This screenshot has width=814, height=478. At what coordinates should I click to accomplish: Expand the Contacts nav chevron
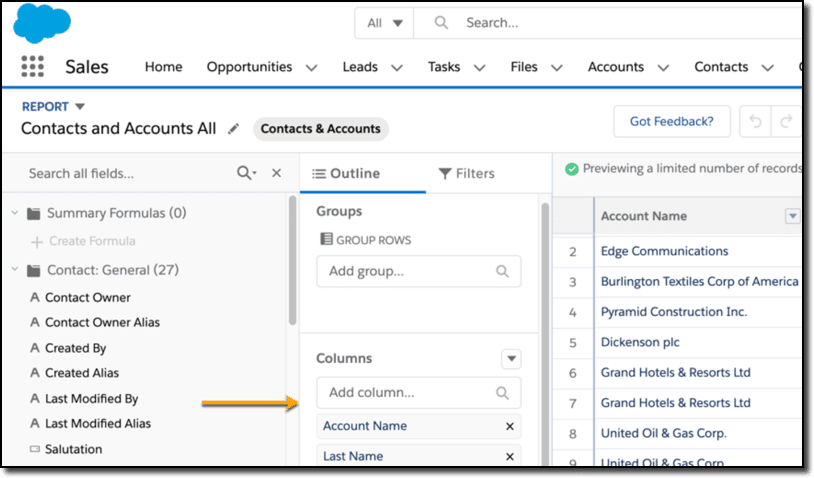767,68
